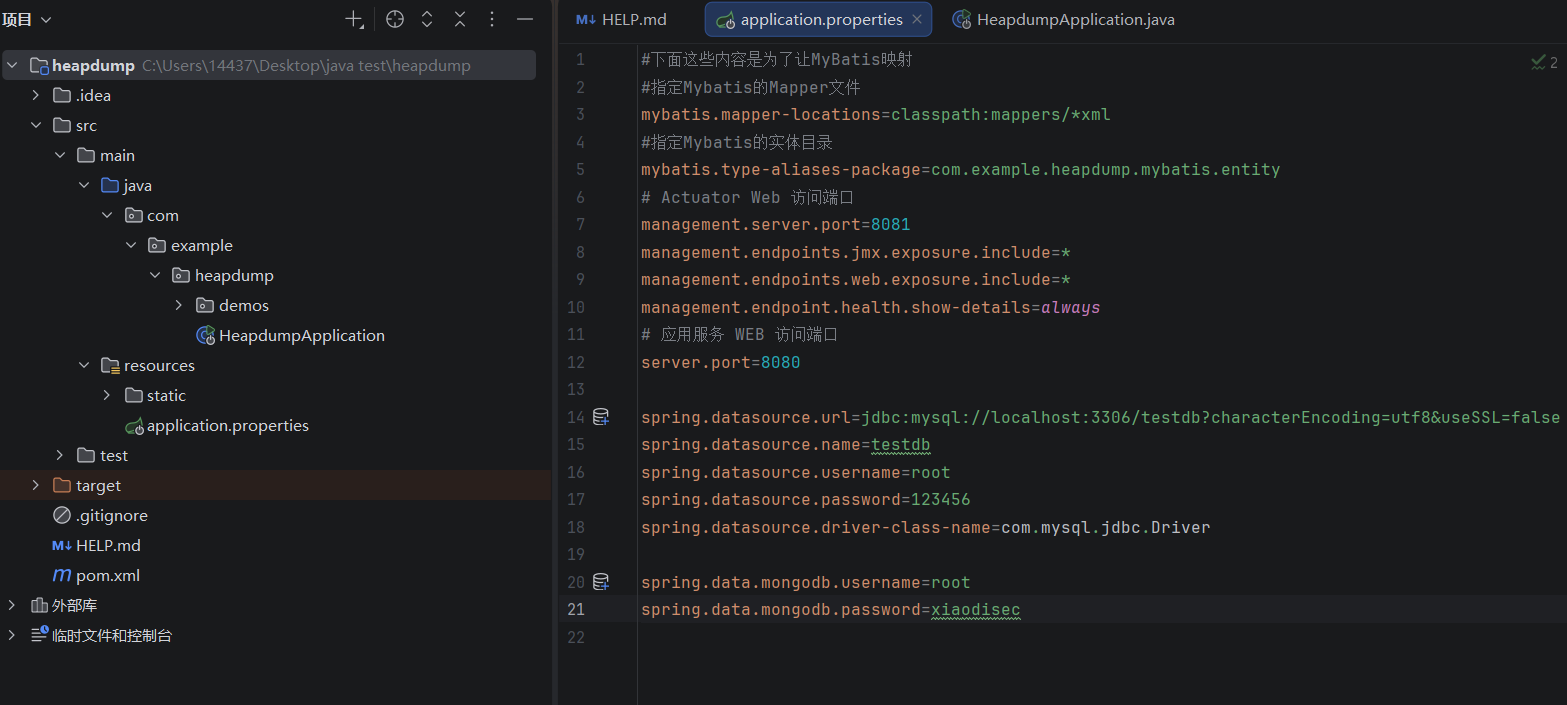Select the .gitignore file

click(112, 516)
